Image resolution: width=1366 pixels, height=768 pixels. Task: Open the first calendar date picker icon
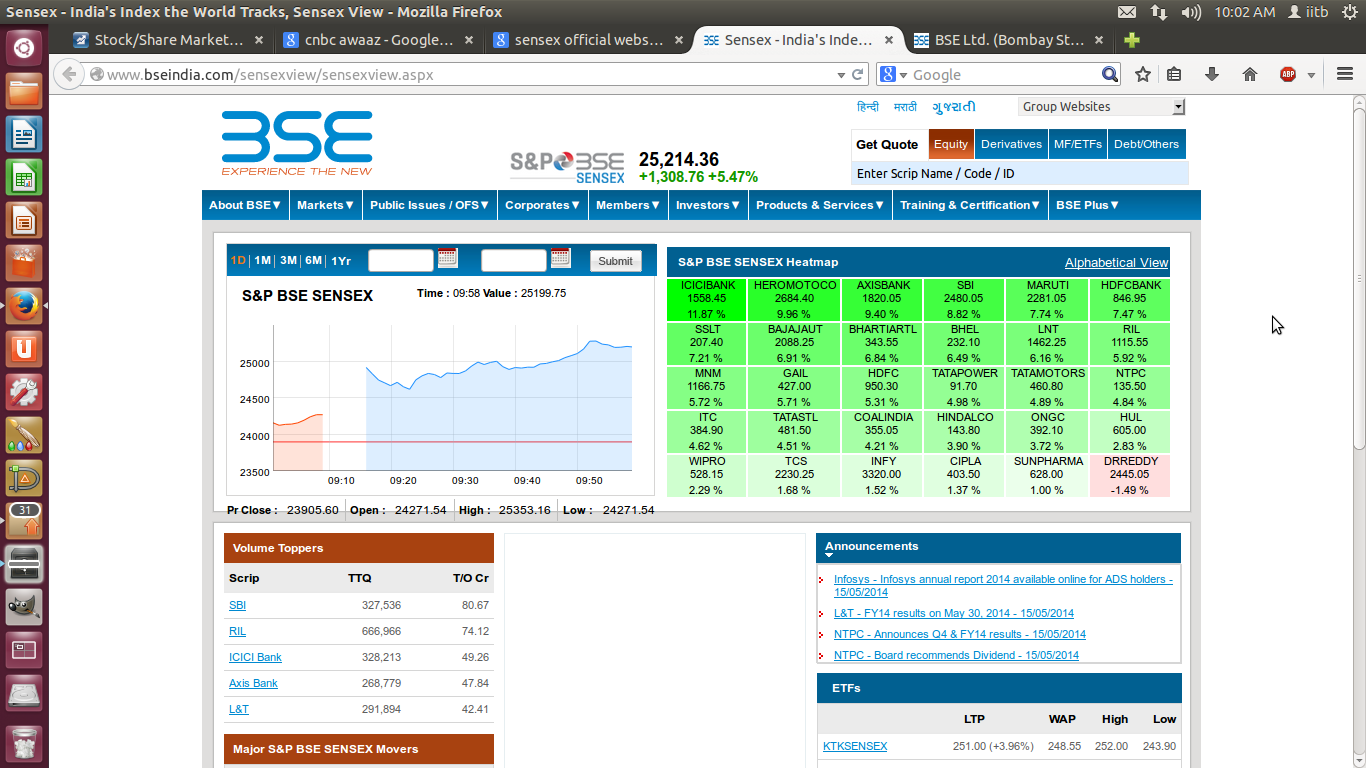tap(447, 258)
